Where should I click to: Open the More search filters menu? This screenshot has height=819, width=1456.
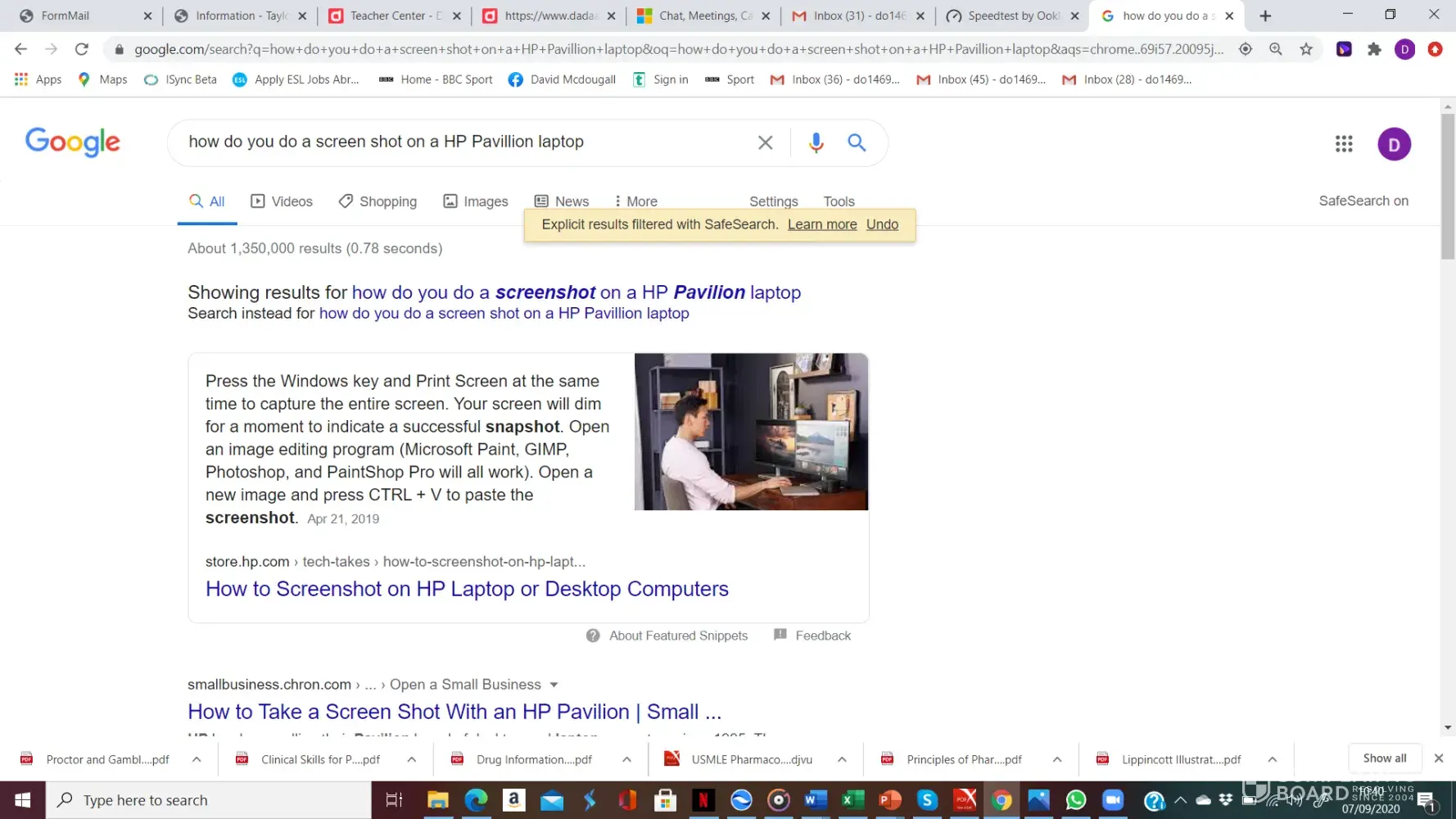635,201
